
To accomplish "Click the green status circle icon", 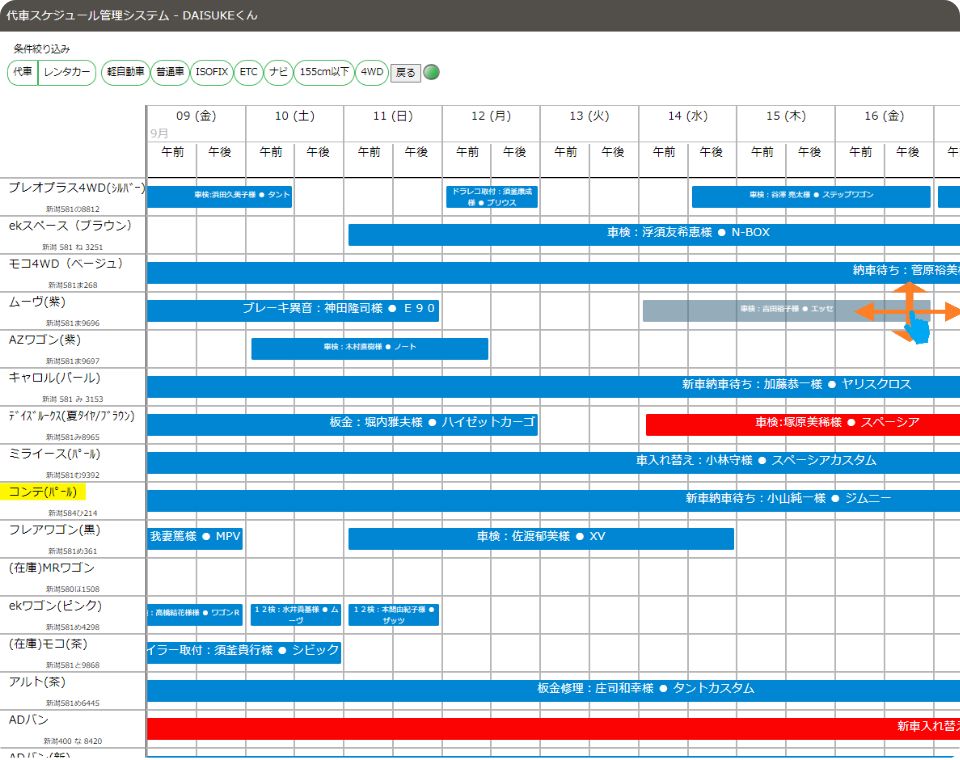I will click(432, 72).
